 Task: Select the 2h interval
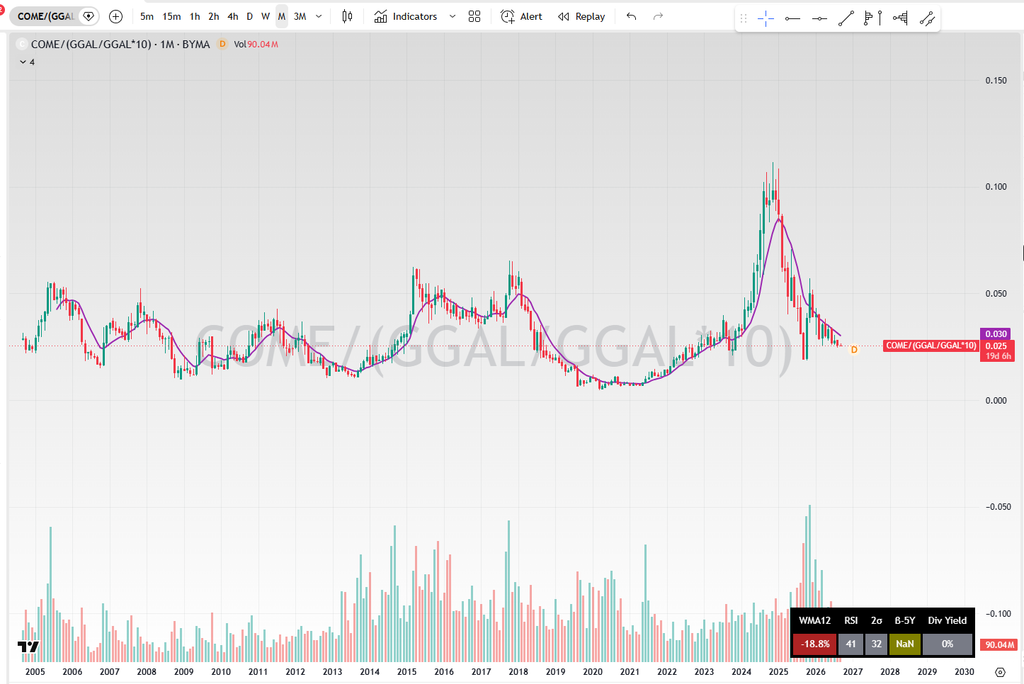214,16
